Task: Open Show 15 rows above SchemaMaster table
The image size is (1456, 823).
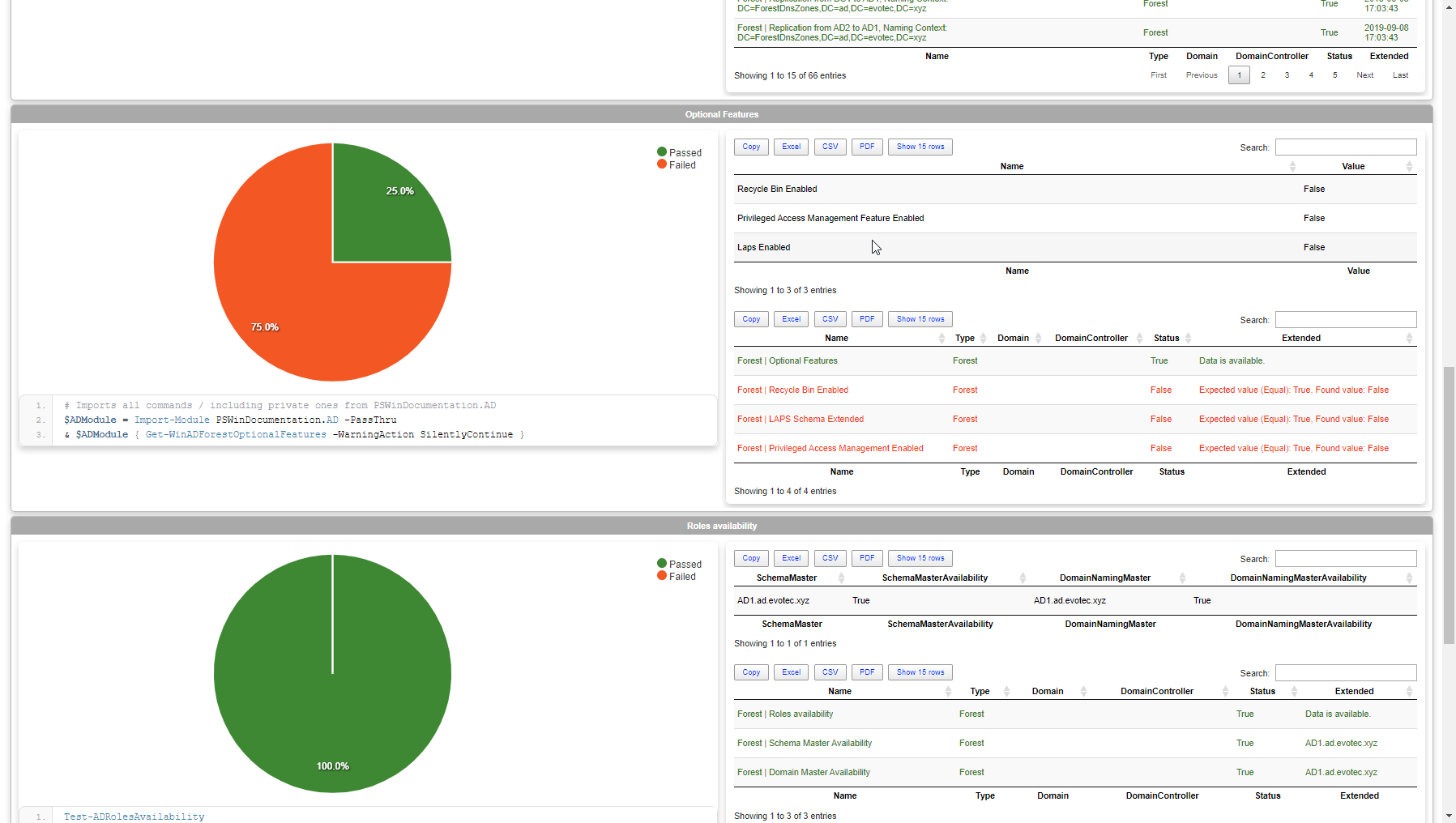Action: [920, 558]
